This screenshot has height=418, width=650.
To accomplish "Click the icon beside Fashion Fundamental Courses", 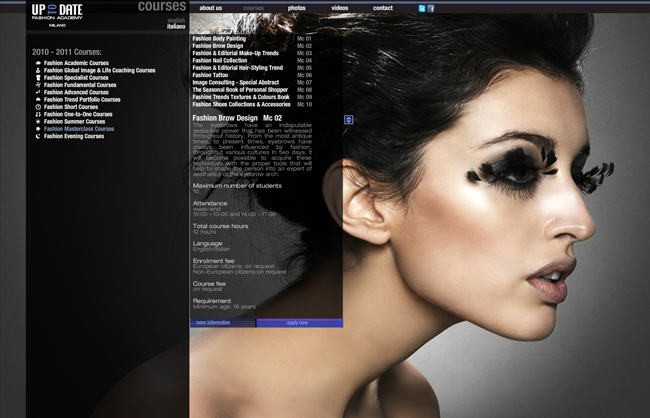I will (38, 85).
